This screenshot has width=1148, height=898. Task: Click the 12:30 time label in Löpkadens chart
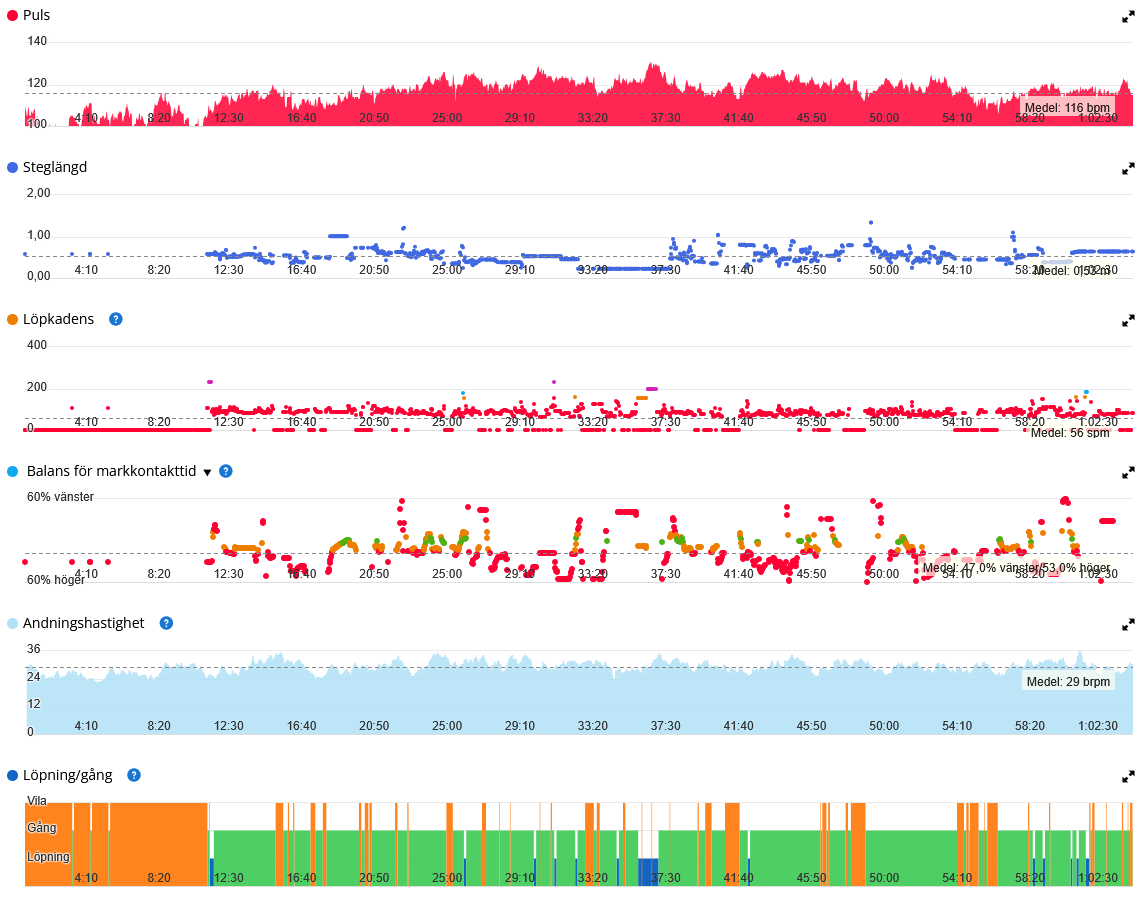point(228,422)
